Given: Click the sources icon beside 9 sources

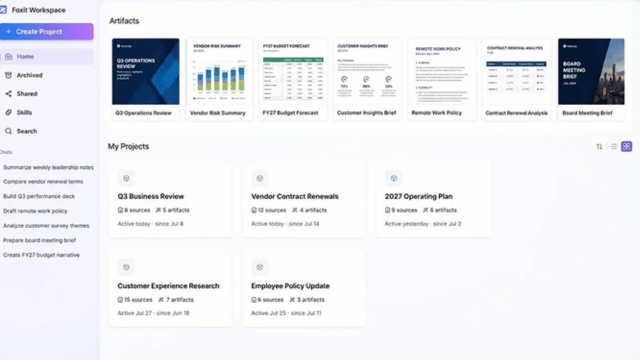Looking at the screenshot, I should click(387, 210).
